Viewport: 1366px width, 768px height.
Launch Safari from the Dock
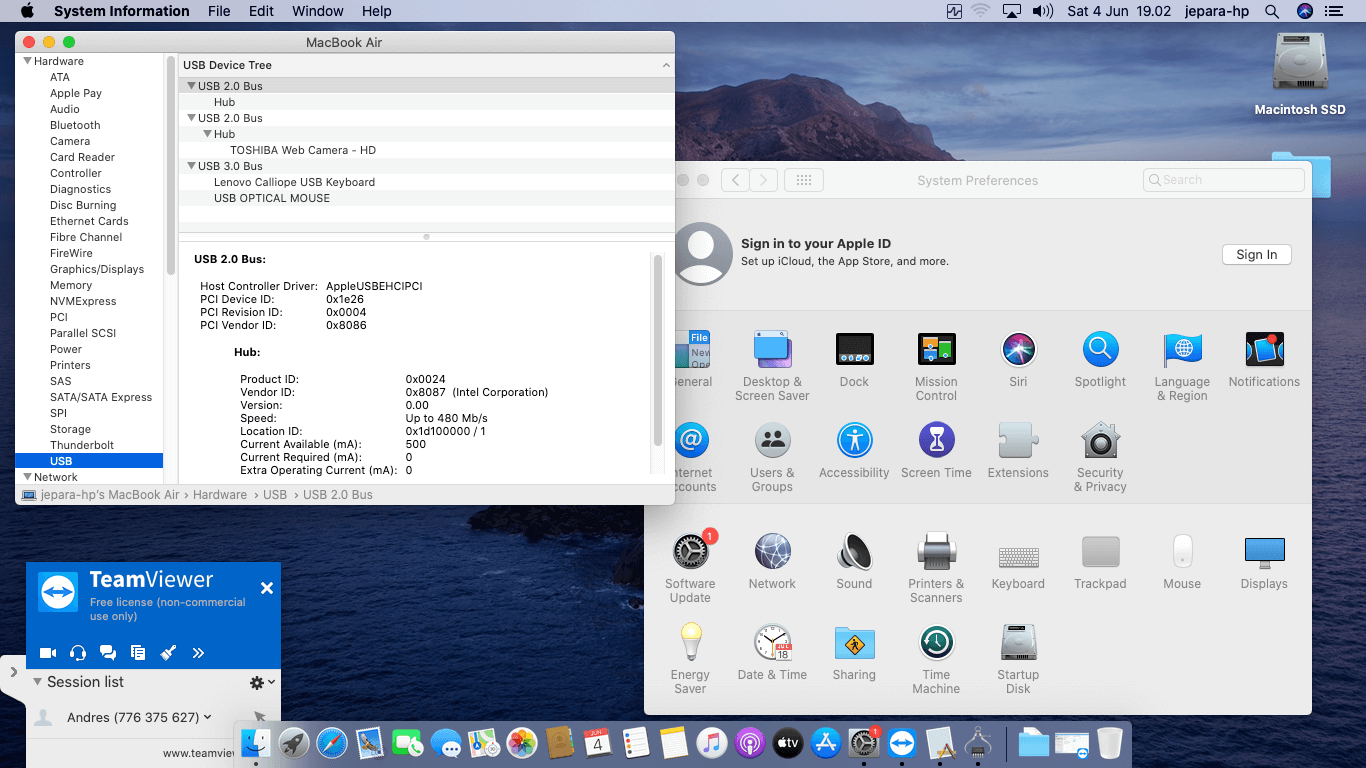(332, 743)
